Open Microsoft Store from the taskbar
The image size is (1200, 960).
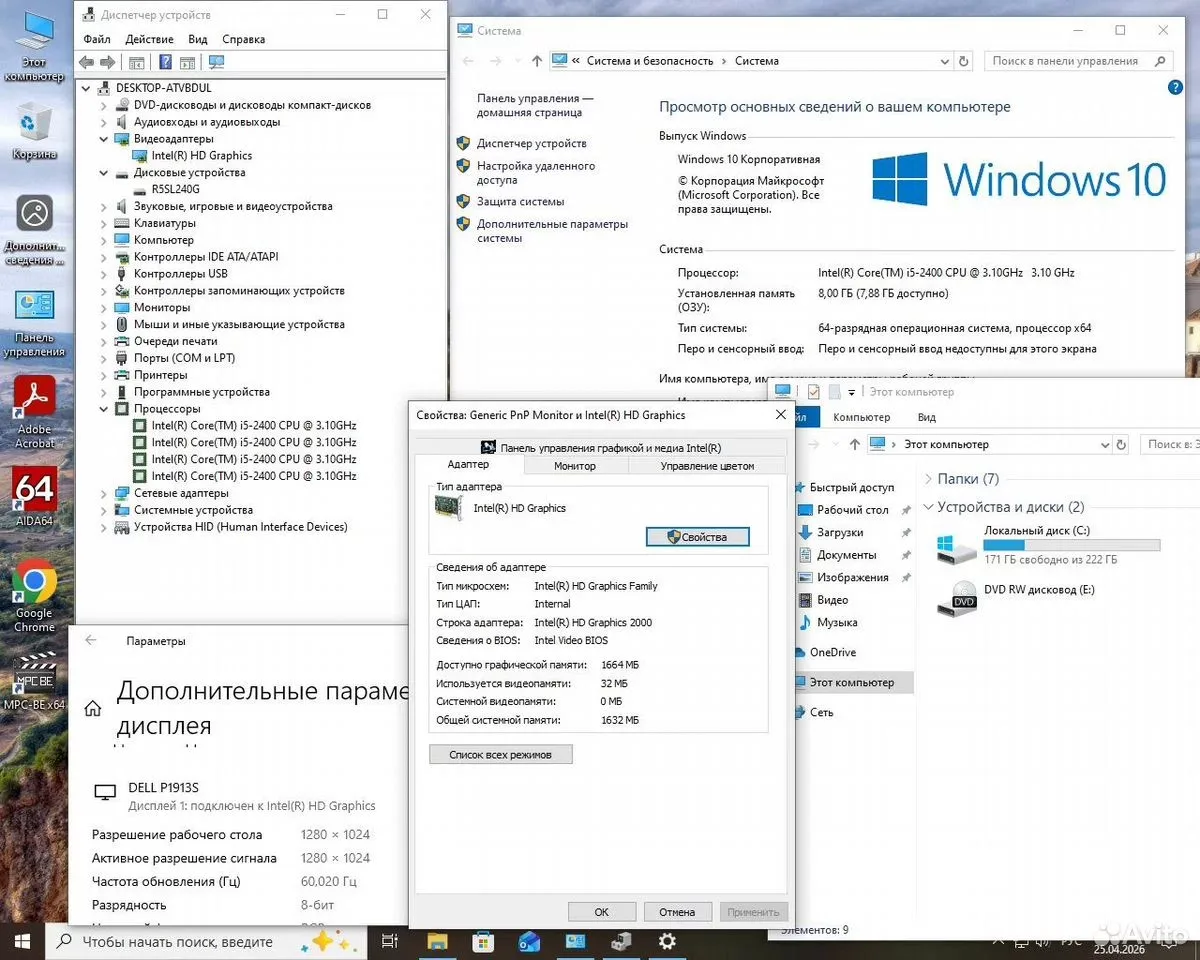point(483,941)
